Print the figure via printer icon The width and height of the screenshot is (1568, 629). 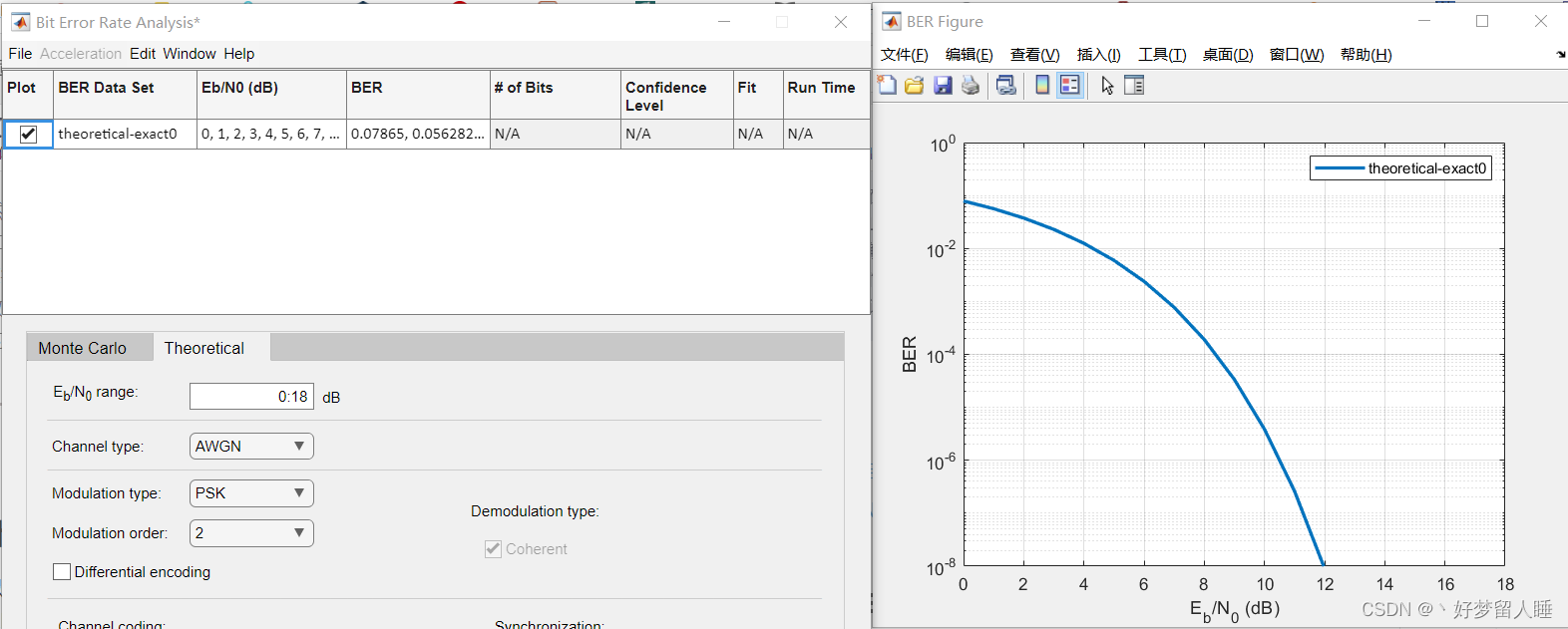click(x=971, y=86)
